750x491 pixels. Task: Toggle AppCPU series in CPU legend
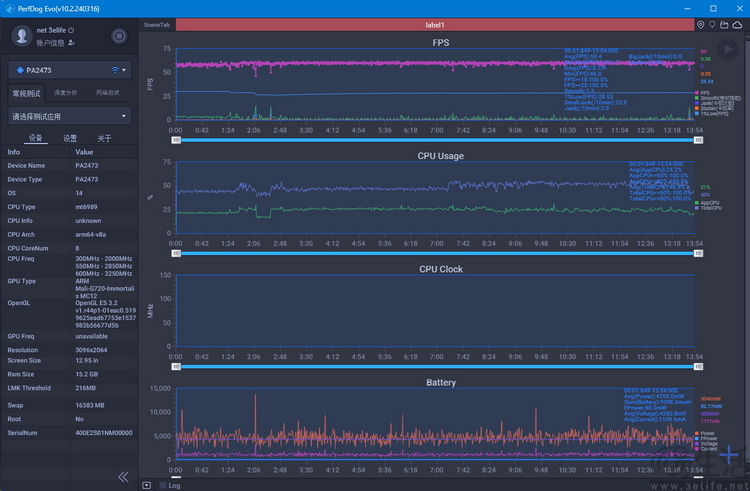pos(707,203)
